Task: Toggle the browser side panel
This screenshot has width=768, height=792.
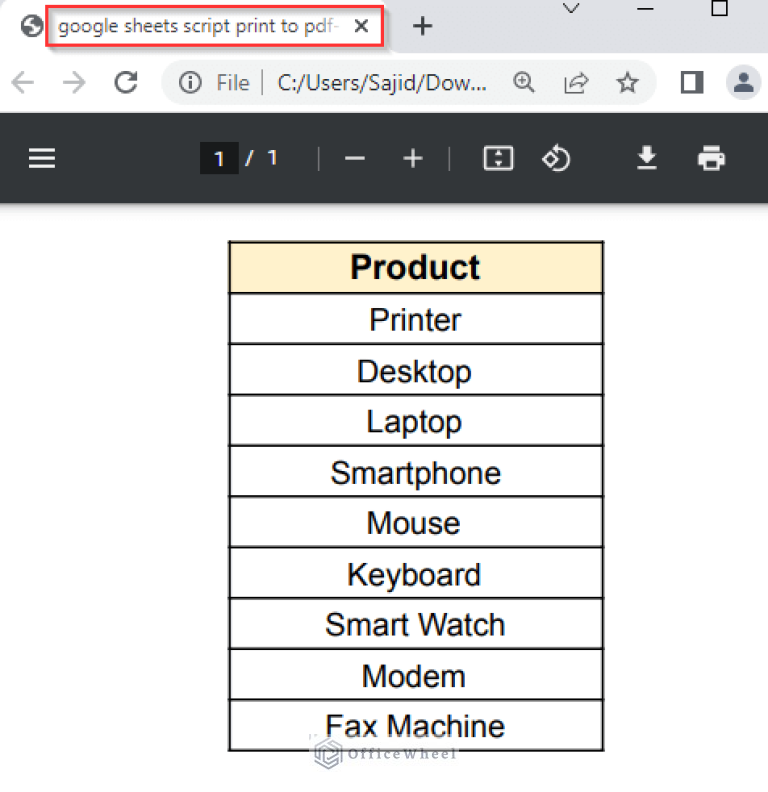Action: (692, 82)
